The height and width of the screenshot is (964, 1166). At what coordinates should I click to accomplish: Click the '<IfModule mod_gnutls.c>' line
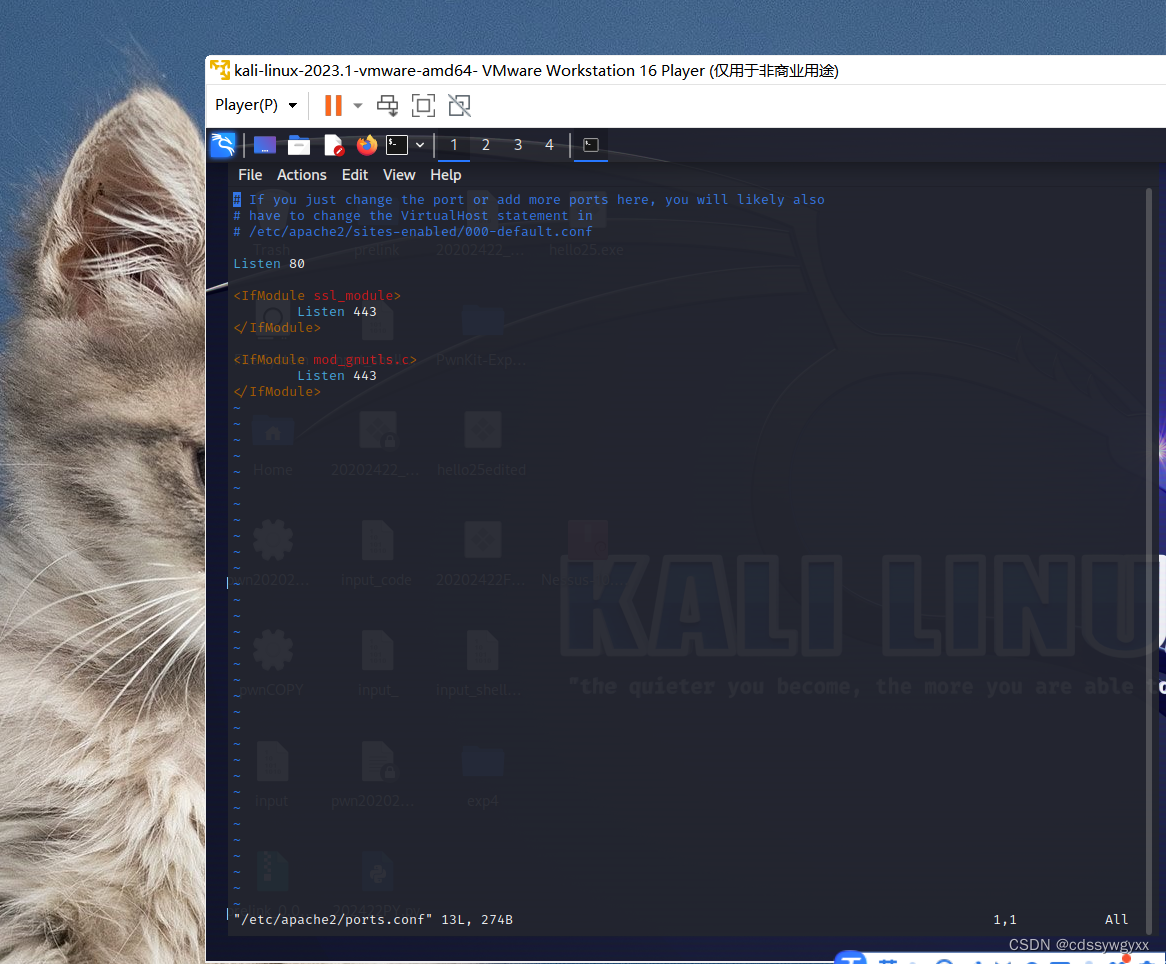(x=325, y=359)
